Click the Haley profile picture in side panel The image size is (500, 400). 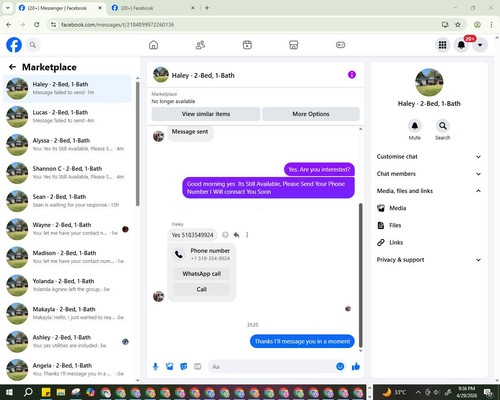[x=429, y=82]
